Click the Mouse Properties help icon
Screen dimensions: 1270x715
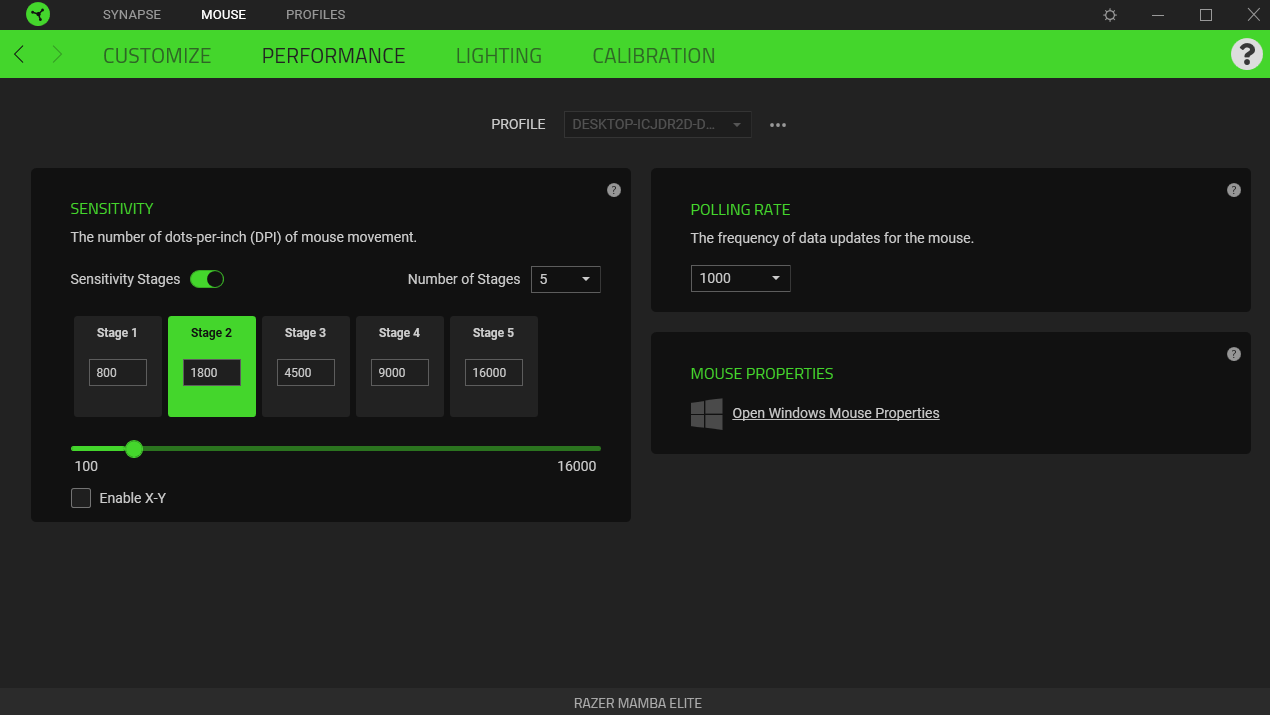click(1234, 354)
